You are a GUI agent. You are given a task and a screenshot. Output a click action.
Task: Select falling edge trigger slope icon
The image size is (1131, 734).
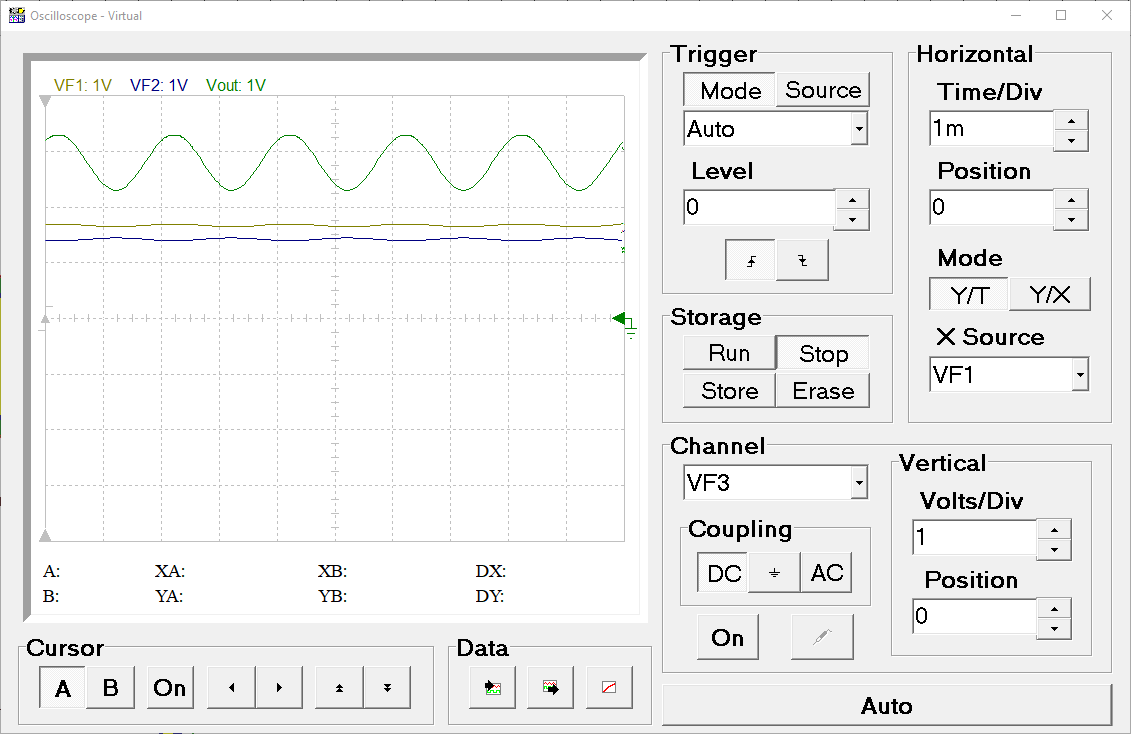[x=802, y=261]
